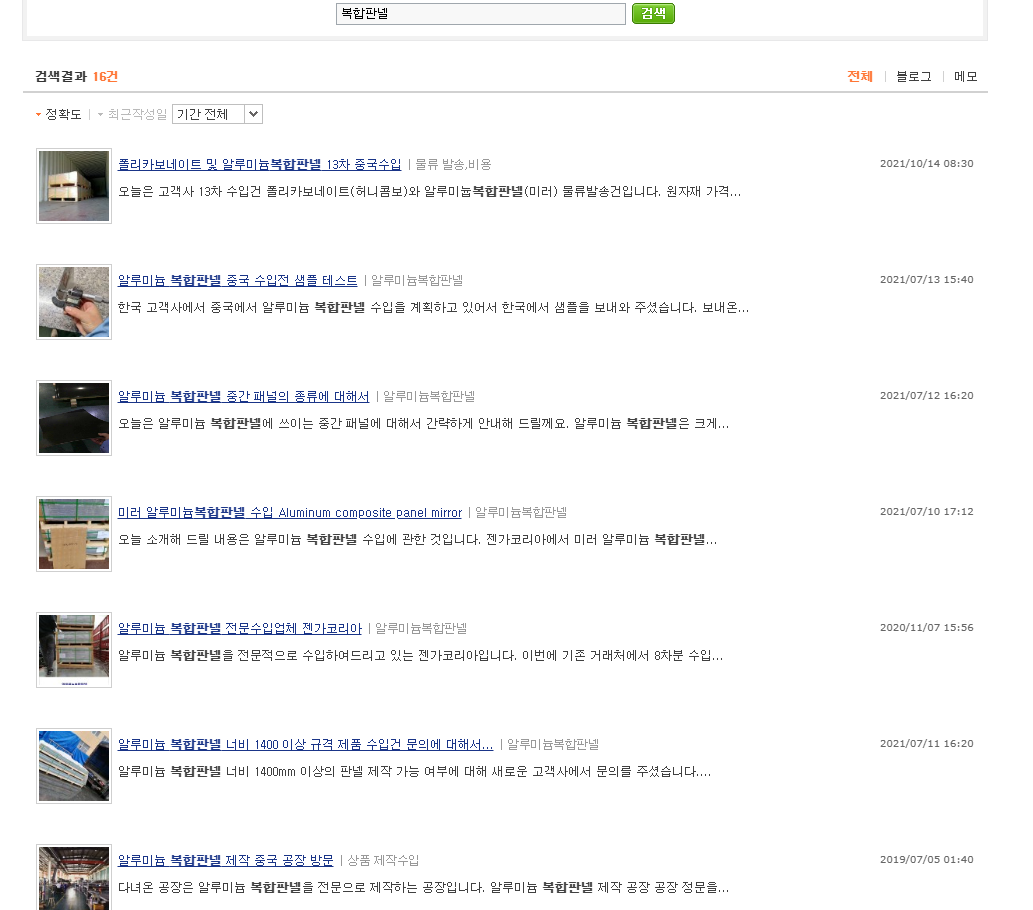Open thumbnail of 전문수입업체 젠가코리아 post
The height and width of the screenshot is (910, 1033).
(x=74, y=650)
